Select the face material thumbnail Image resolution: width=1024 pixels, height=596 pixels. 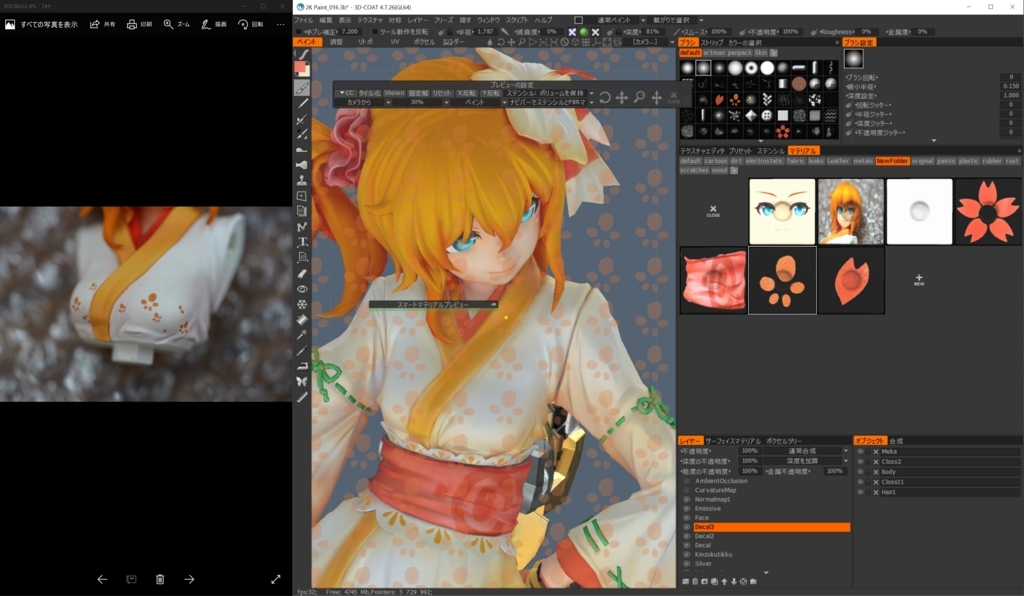pos(782,212)
